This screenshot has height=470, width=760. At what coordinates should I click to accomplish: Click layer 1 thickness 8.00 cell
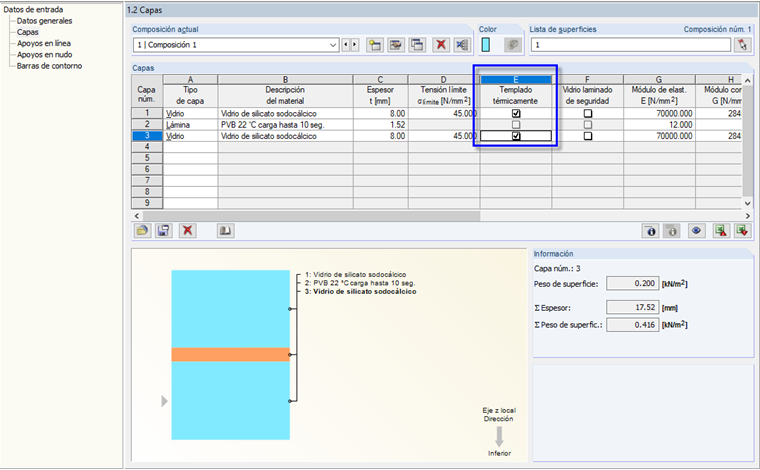[x=380, y=113]
